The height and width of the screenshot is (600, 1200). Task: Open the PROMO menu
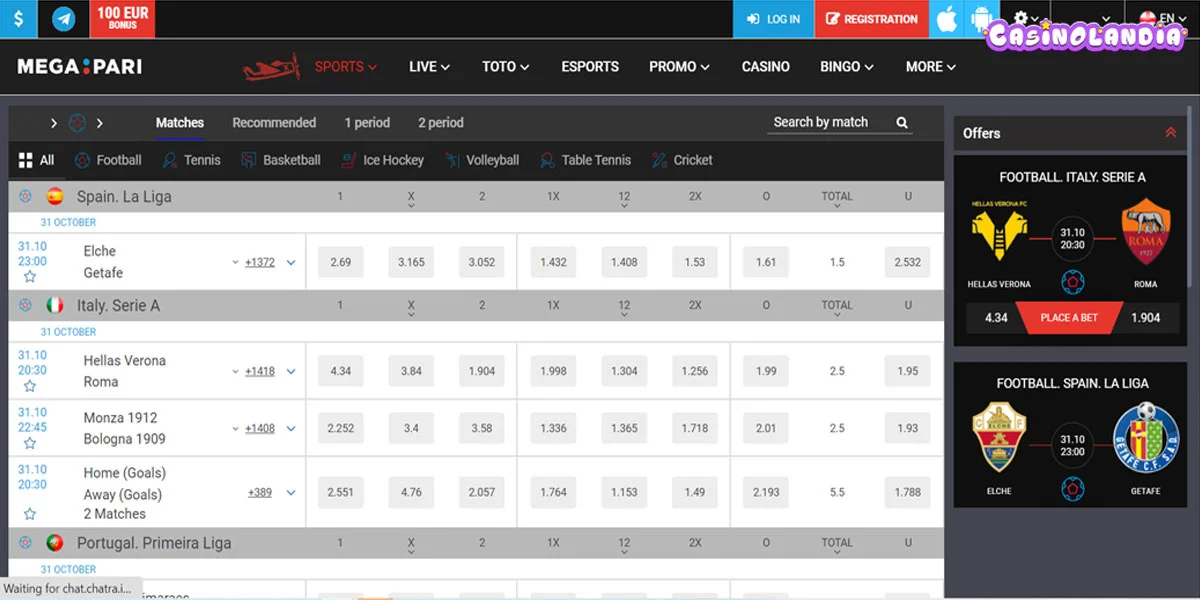[x=680, y=67]
